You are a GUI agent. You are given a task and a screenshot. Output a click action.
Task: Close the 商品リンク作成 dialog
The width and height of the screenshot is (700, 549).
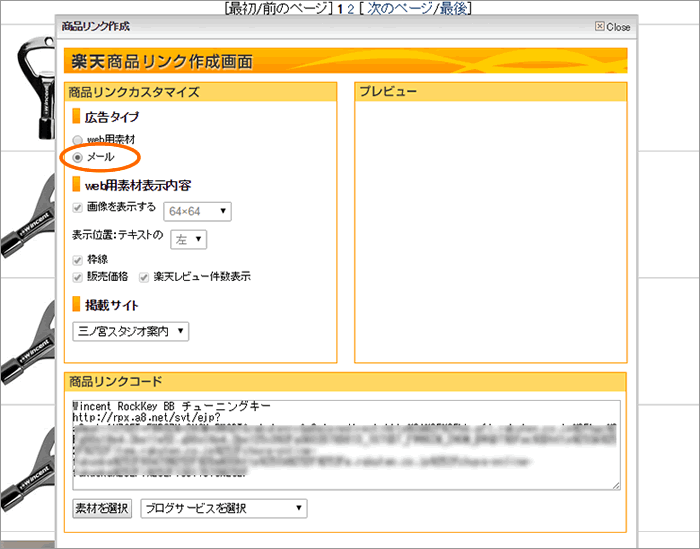[612, 27]
